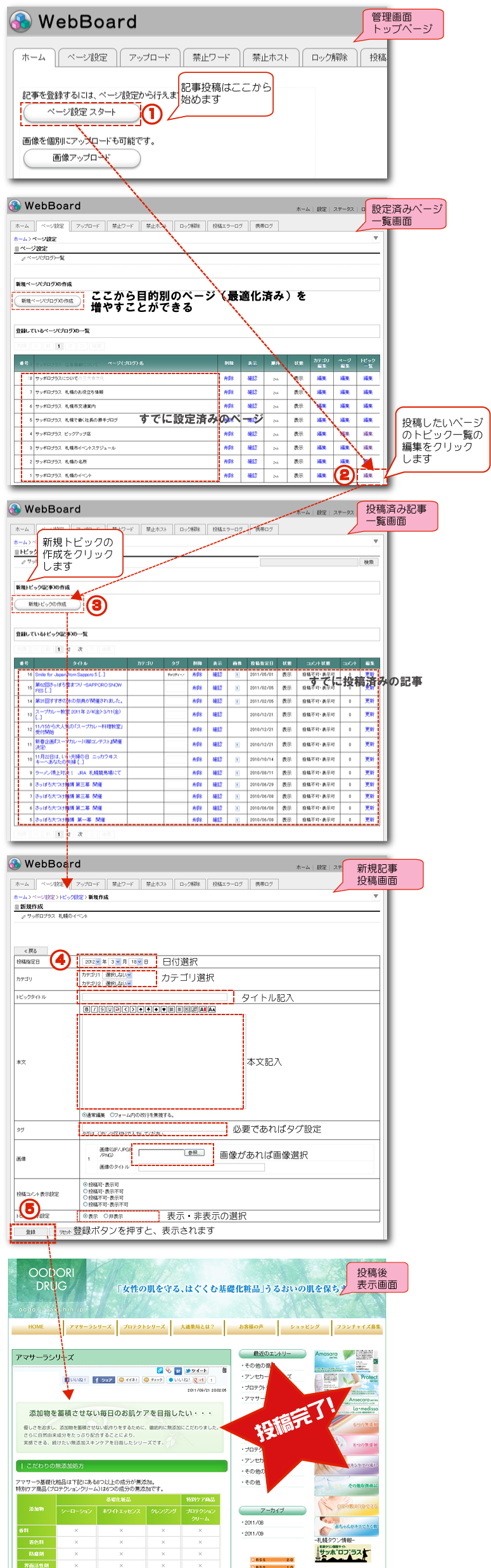491x1568 pixels.
Task: Select the 投稿不可・表示可 comment option
Action: [x=86, y=1198]
